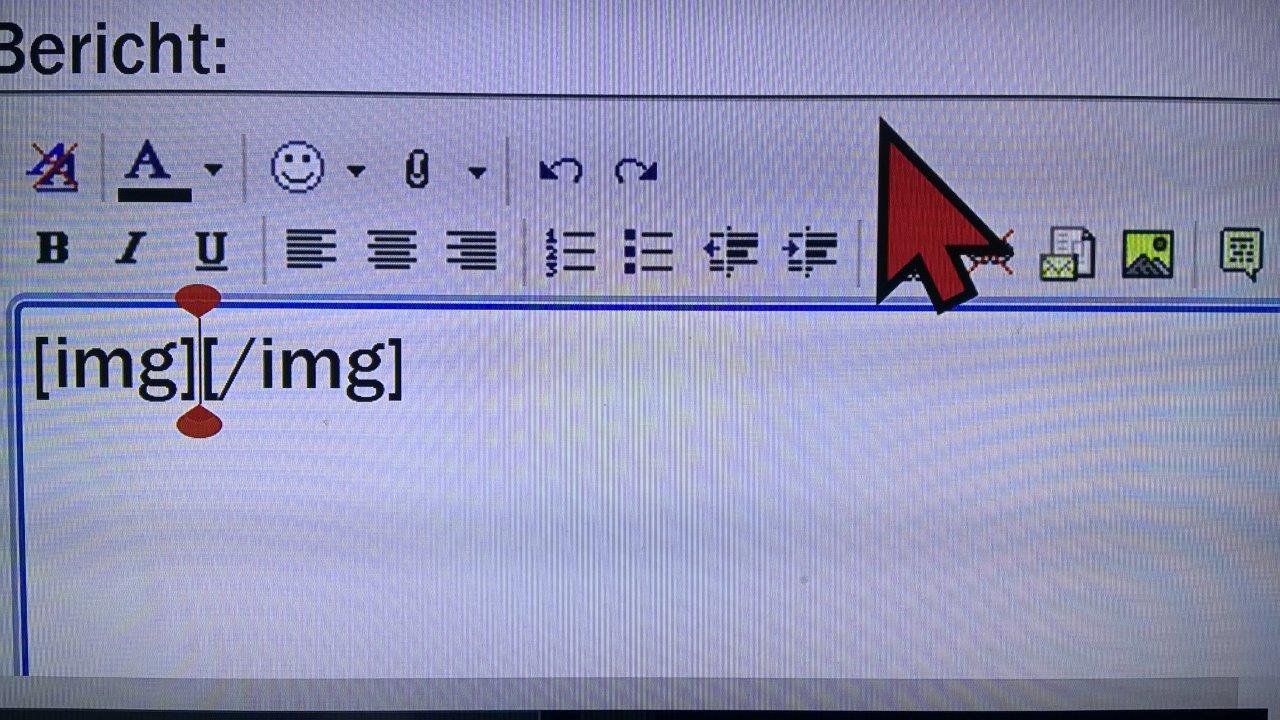Viewport: 1280px width, 720px height.
Task: Toggle italic formatting
Action: click(x=130, y=248)
